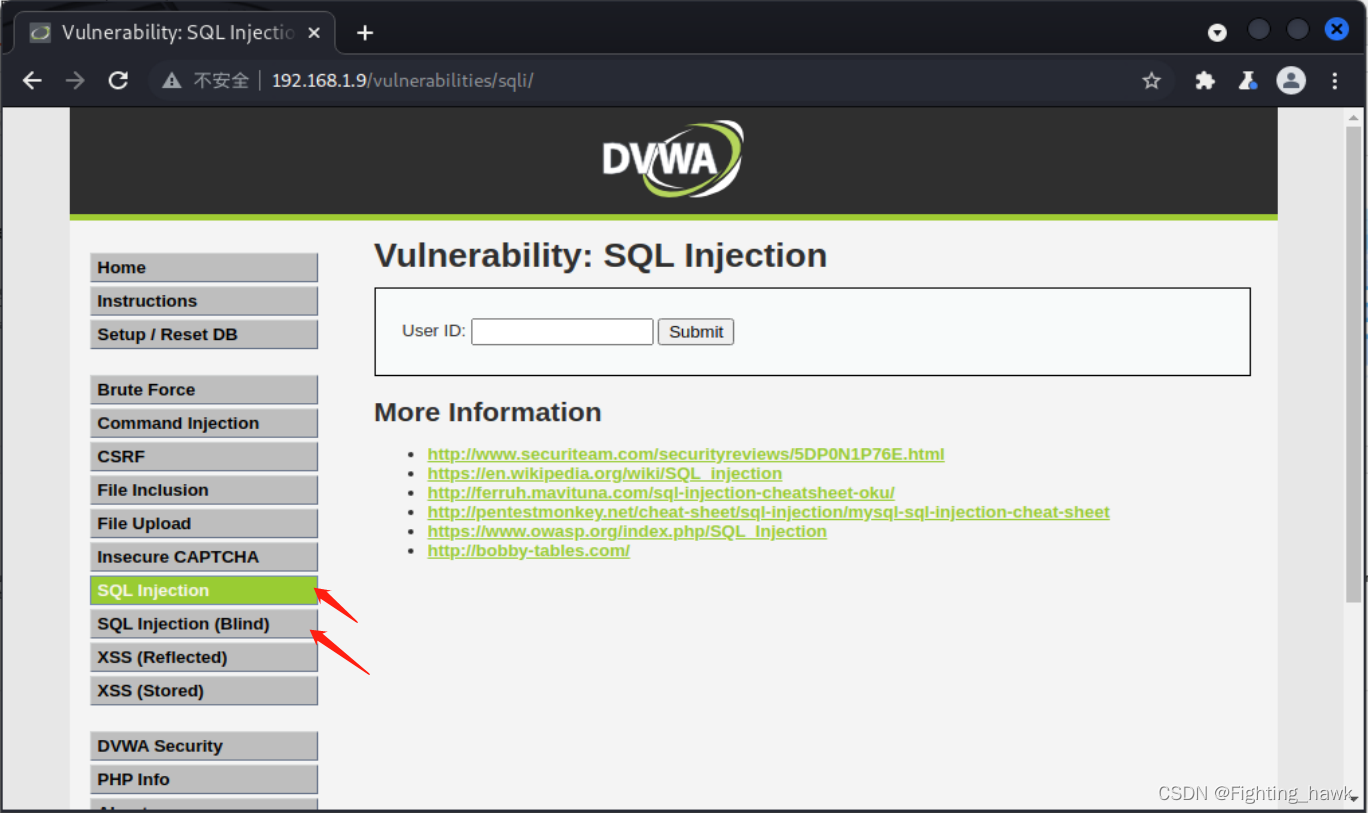1368x813 pixels.
Task: Open the SQL Injection (Blind) page
Action: click(204, 624)
